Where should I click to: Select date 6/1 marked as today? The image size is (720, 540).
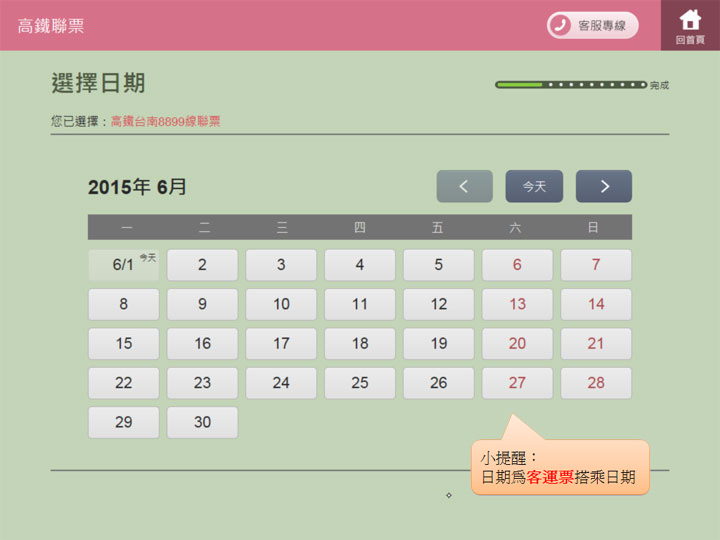124,265
